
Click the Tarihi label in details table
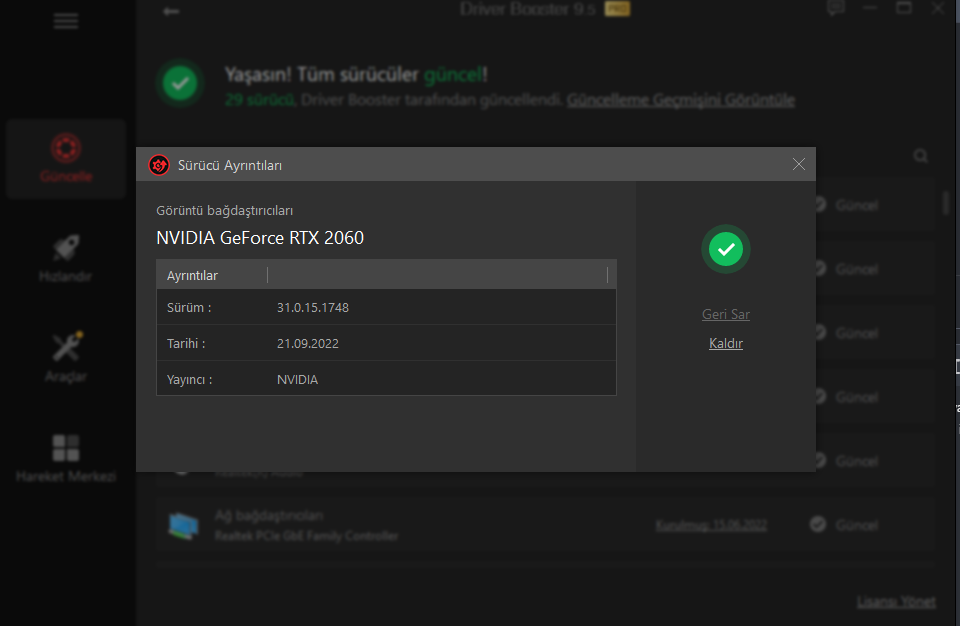(x=186, y=344)
